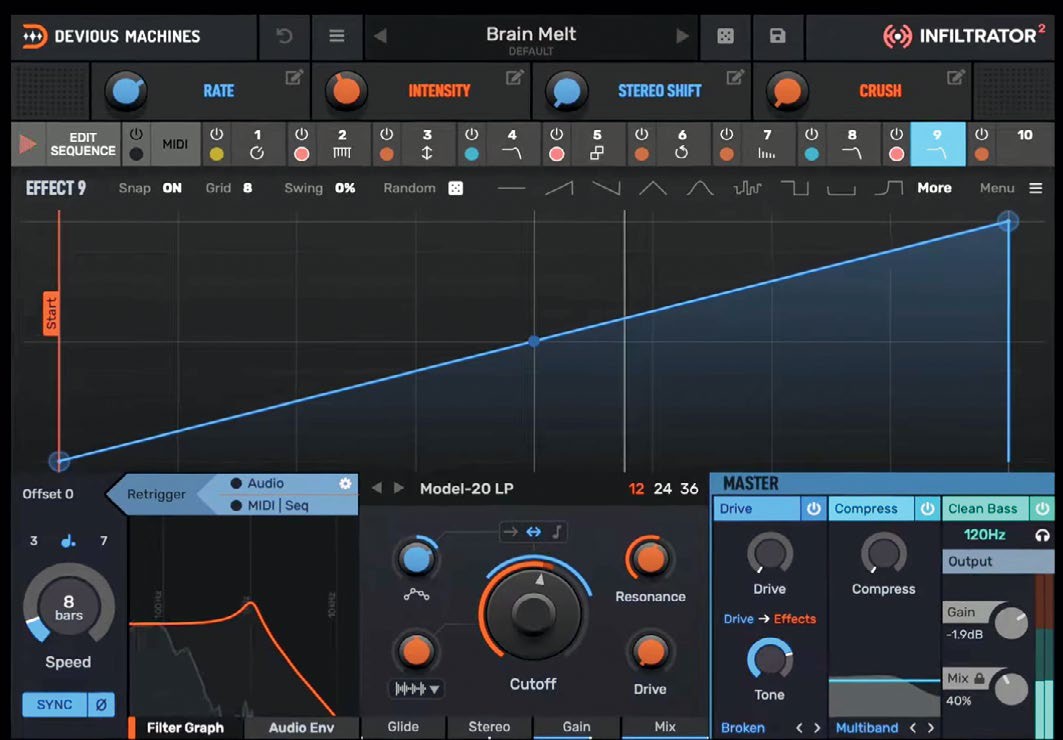This screenshot has height=740, width=1063.
Task: Open the effect Menu
Action: coord(1011,188)
